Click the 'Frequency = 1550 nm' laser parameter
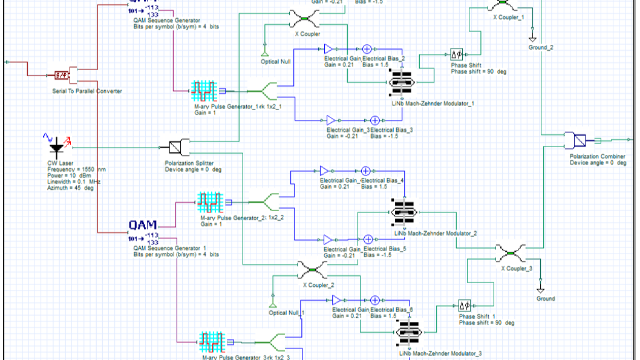The width and height of the screenshot is (640, 360). point(76,169)
